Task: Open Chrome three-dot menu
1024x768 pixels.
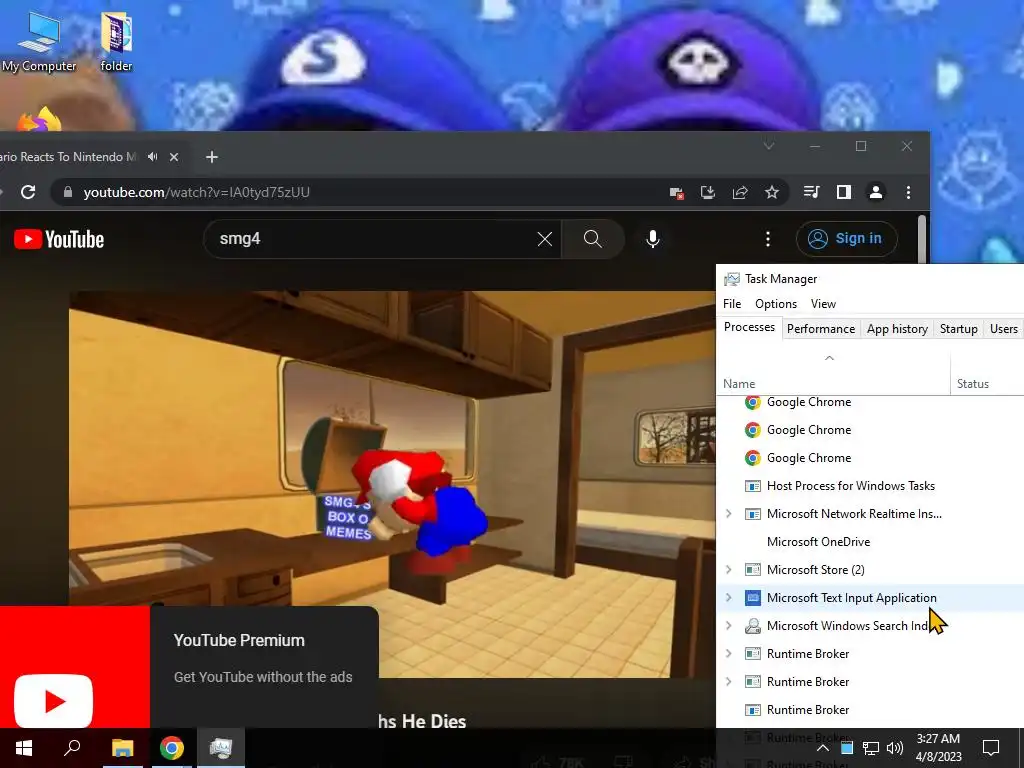Action: point(908,192)
